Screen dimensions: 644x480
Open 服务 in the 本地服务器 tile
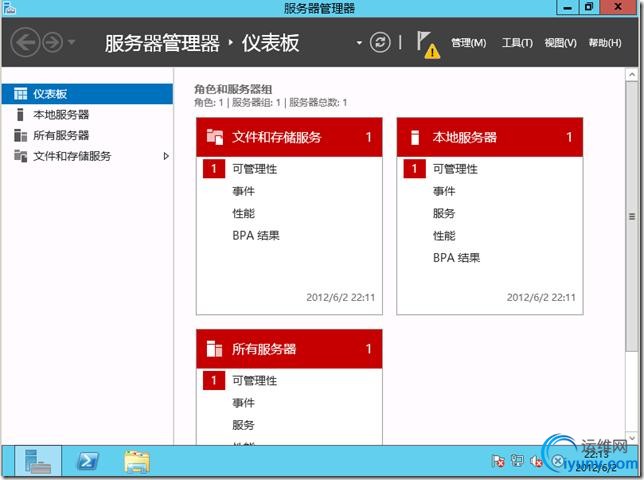444,213
